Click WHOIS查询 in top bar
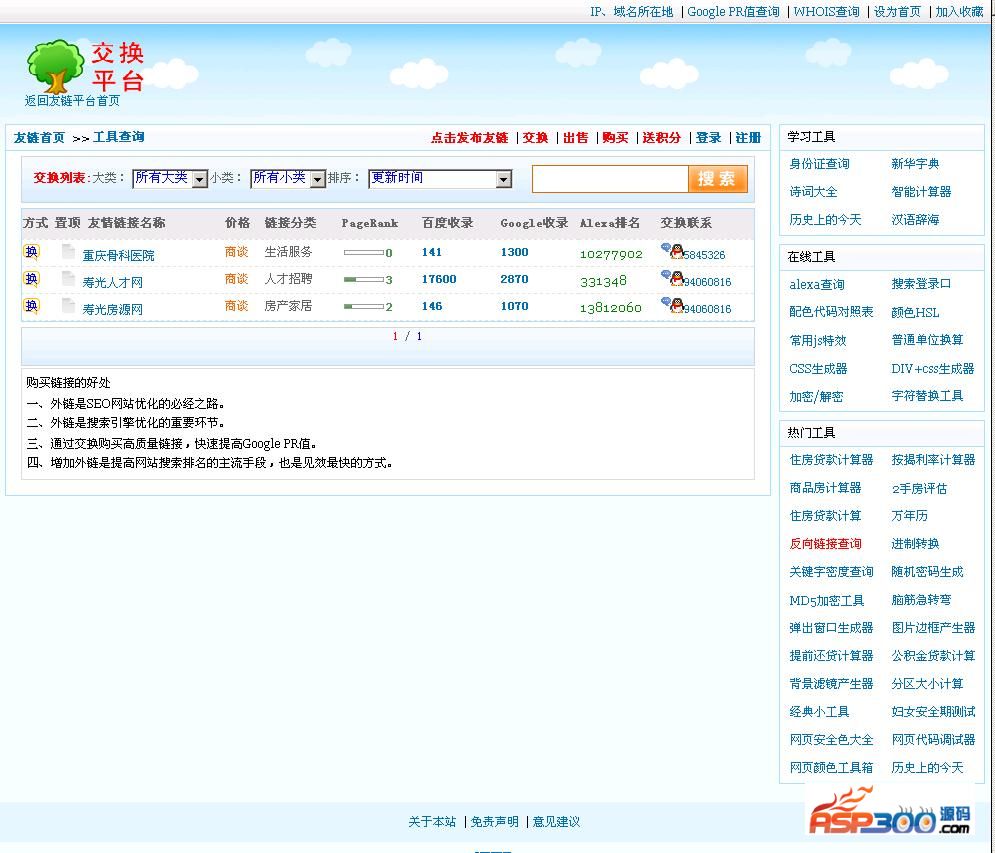The height and width of the screenshot is (853, 995). click(x=826, y=12)
